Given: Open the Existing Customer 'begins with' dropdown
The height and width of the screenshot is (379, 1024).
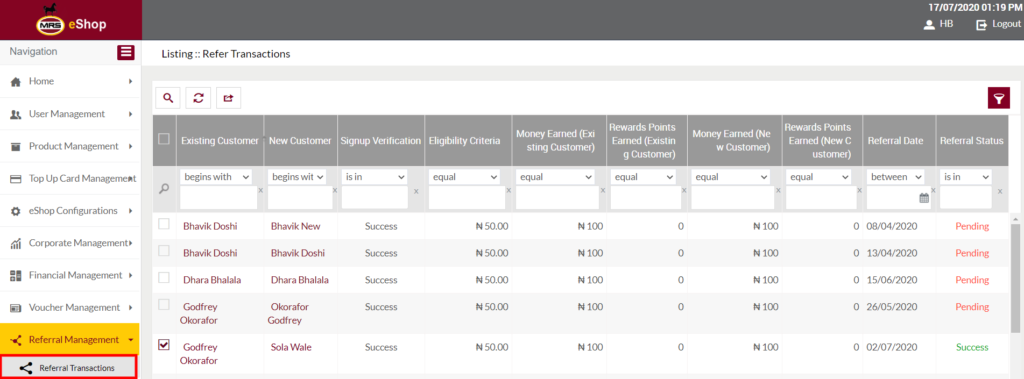Looking at the screenshot, I should pos(216,176).
